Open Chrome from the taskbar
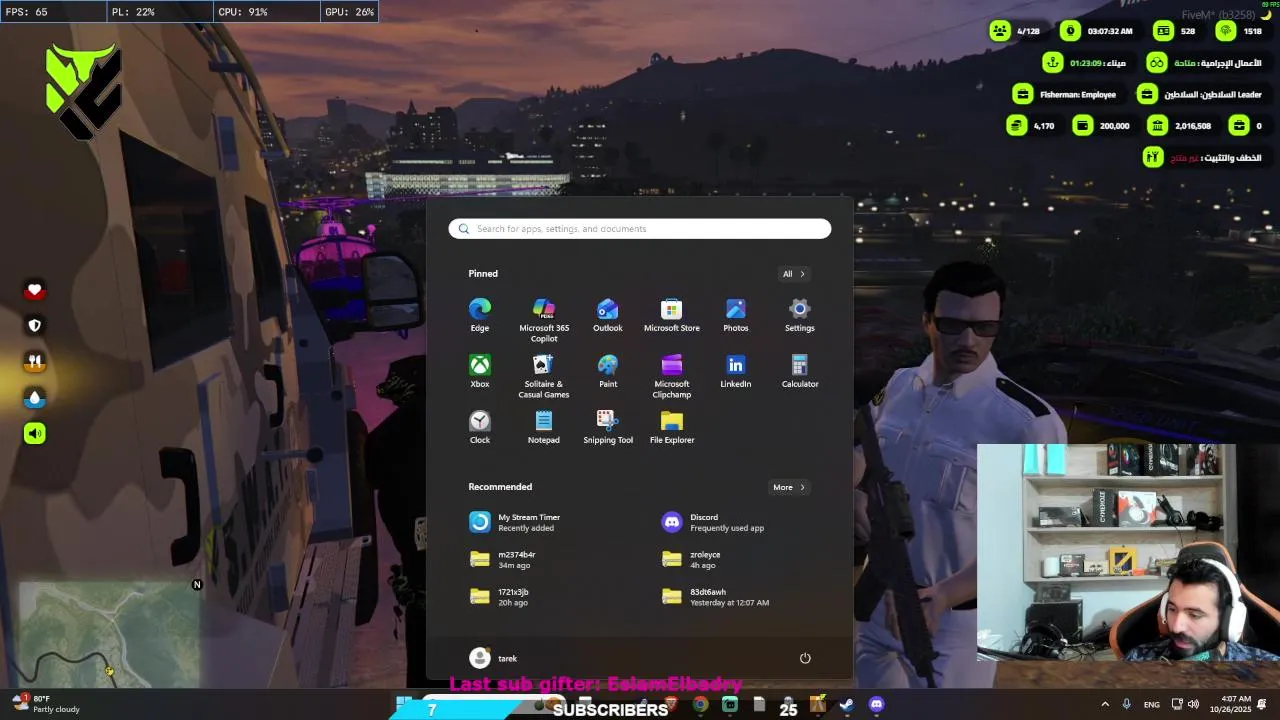1280x720 pixels. pos(700,705)
